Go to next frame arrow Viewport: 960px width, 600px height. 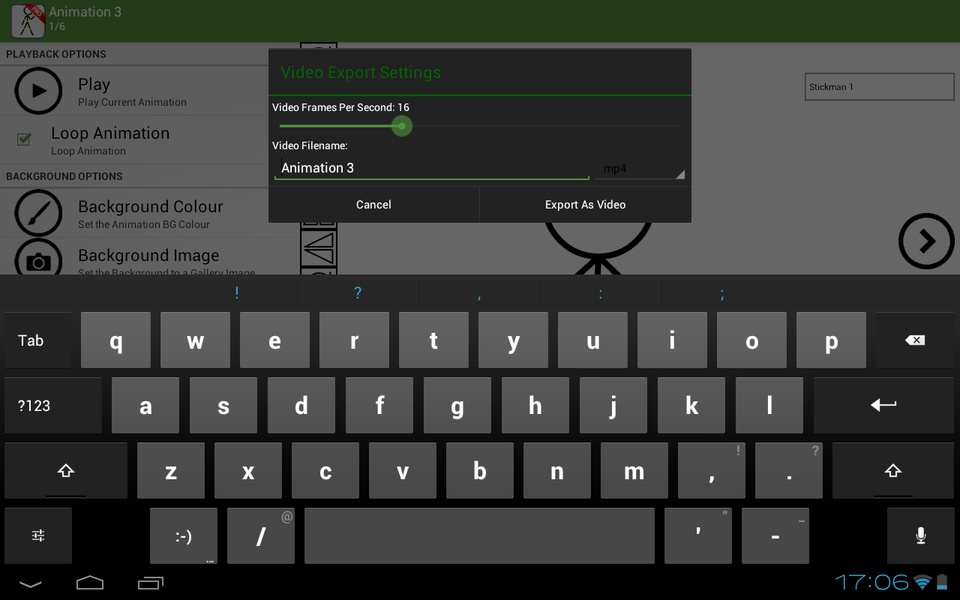[x=926, y=241]
